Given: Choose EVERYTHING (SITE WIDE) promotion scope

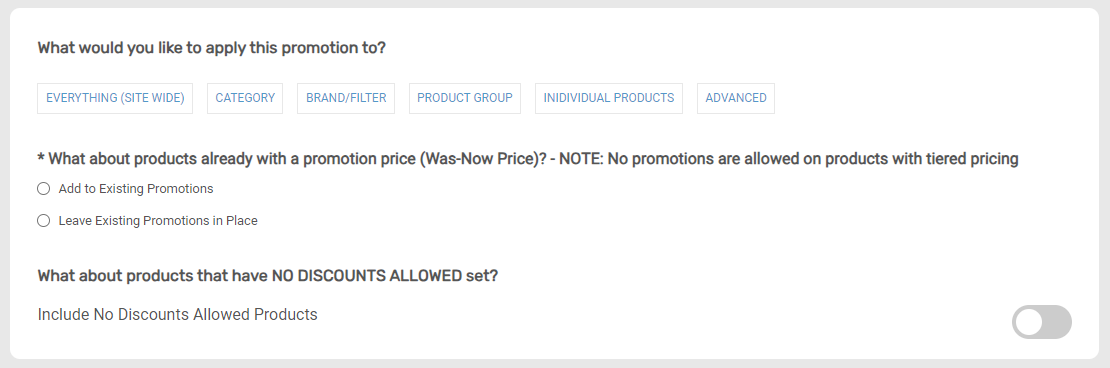Looking at the screenshot, I should (x=115, y=98).
